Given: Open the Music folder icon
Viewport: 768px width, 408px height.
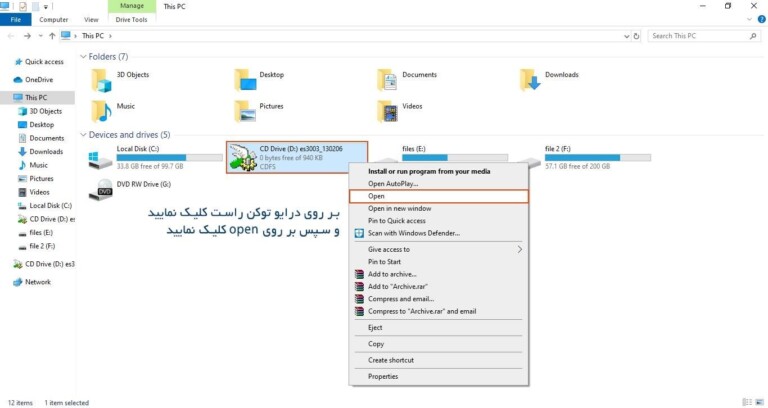Looking at the screenshot, I should tap(101, 110).
